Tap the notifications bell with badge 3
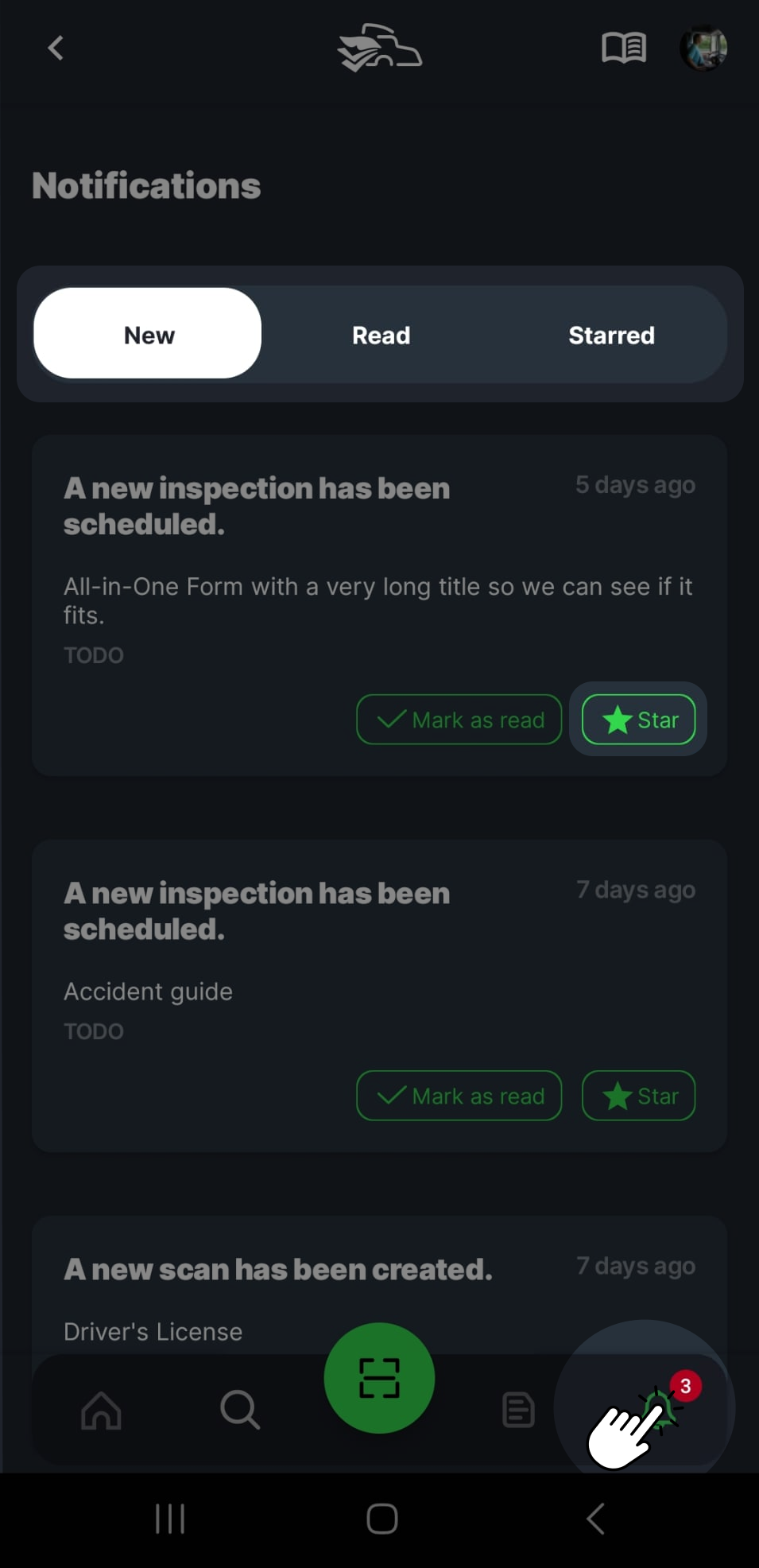Viewport: 759px width, 1568px height. click(664, 1406)
